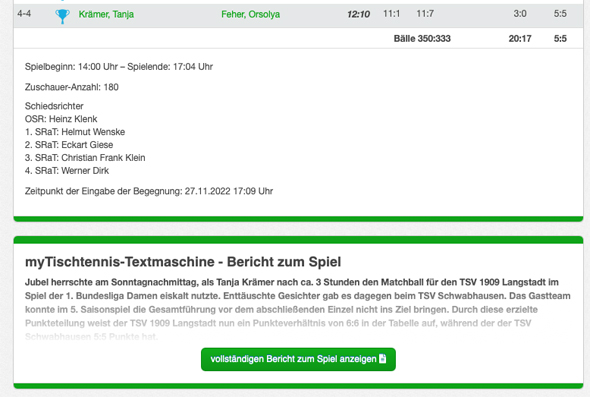This screenshot has width=590, height=397.
Task: Click the blue trophy icon beside Krämer, Tanja
Action: (62, 16)
